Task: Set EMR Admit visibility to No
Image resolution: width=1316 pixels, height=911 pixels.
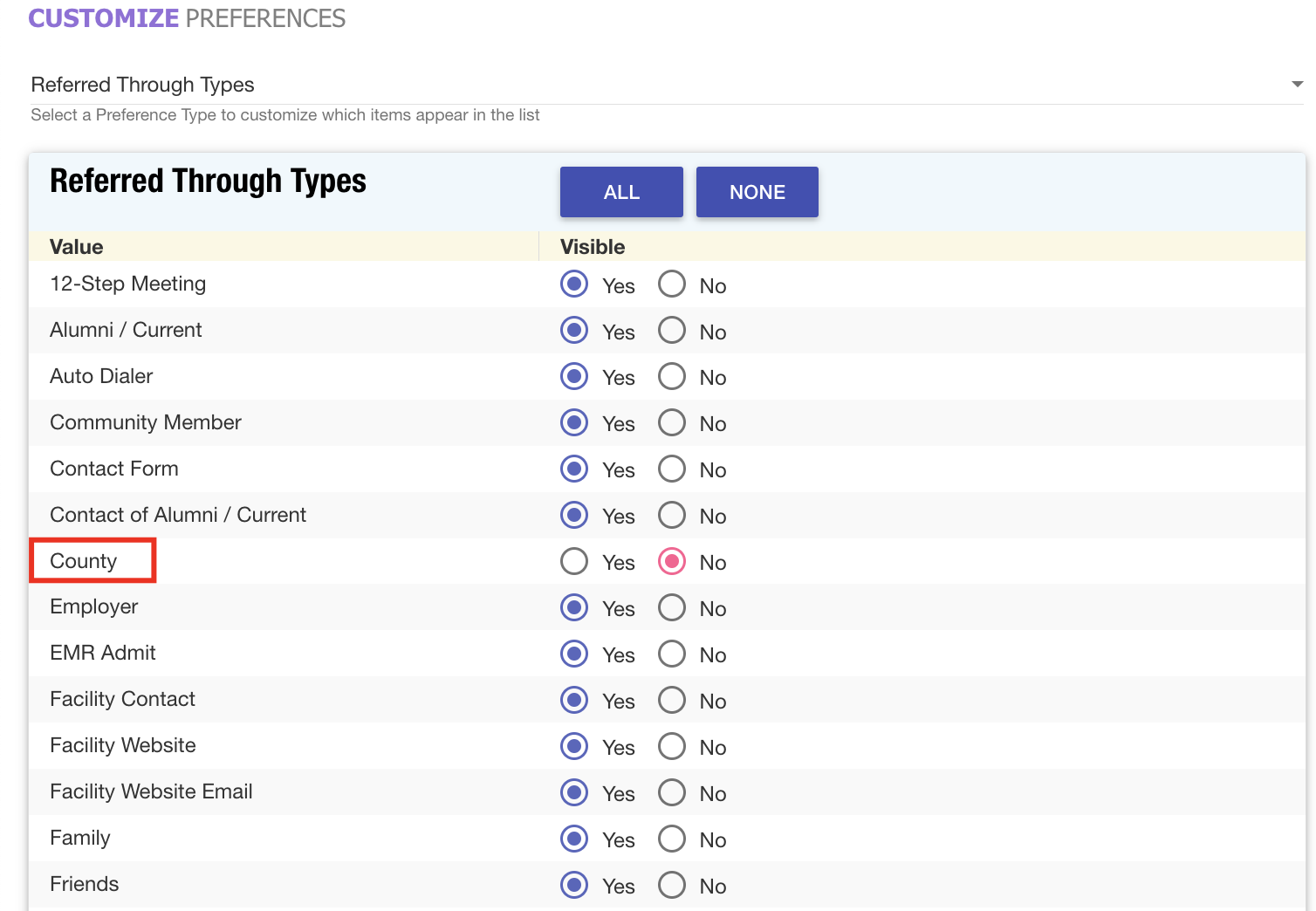Action: (x=672, y=654)
